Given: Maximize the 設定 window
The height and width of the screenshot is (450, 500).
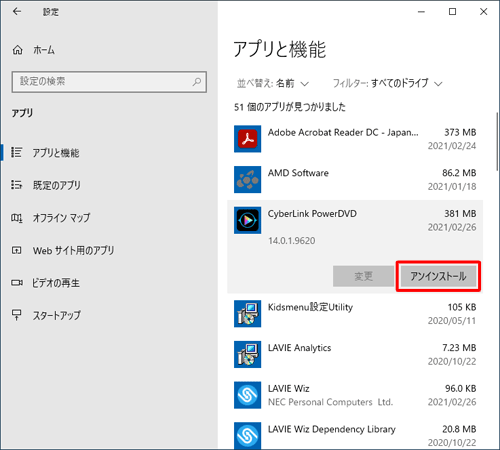Looking at the screenshot, I should tap(452, 12).
